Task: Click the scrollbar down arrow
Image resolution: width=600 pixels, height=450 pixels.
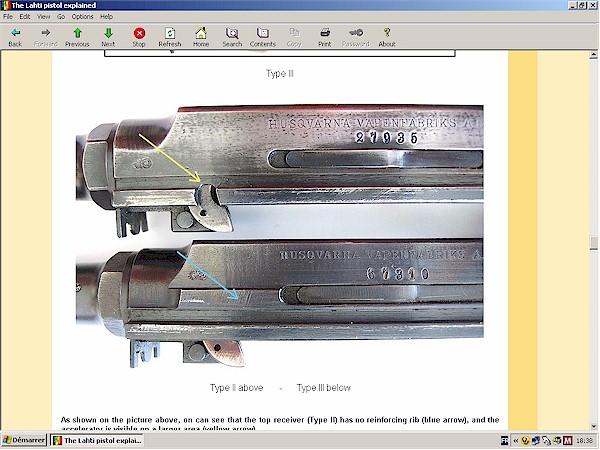Action: [593, 426]
